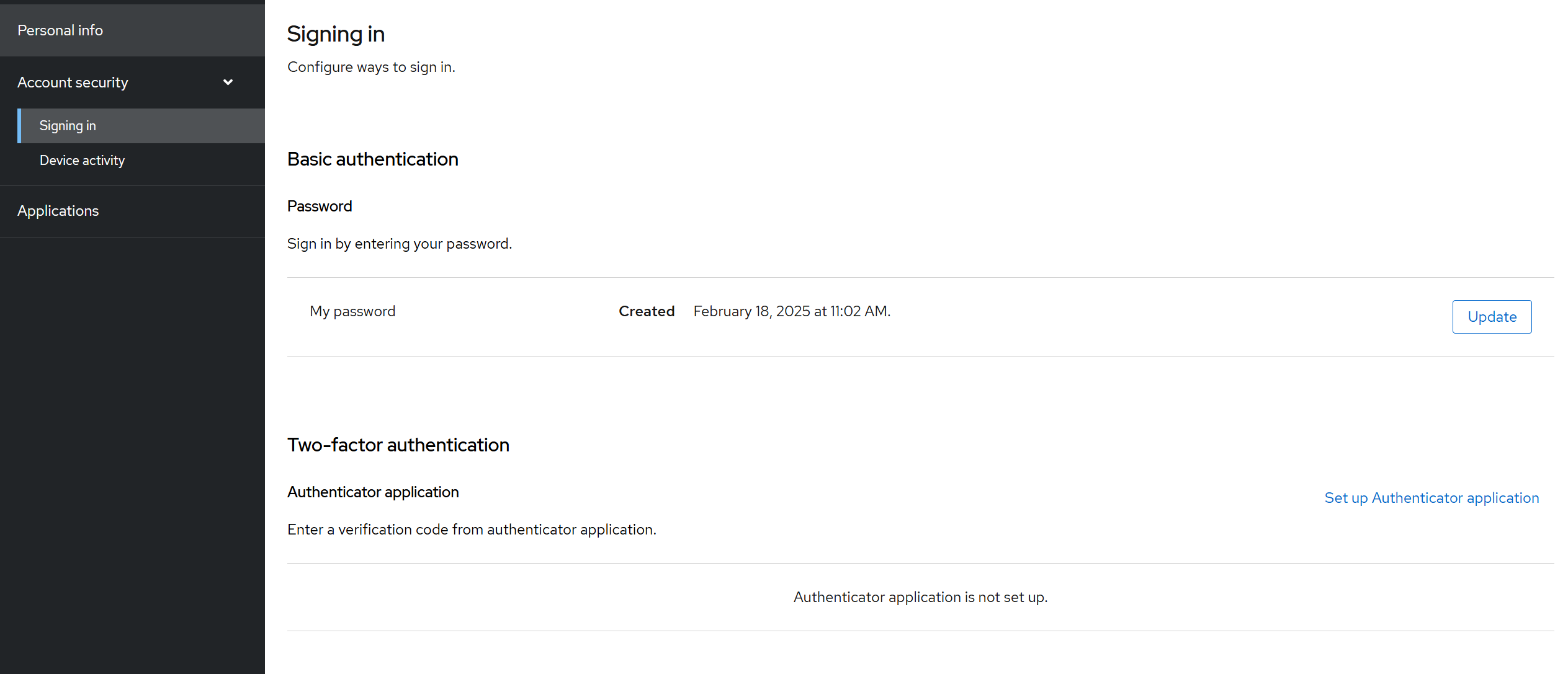Screen dimensions: 1568x674
Task: Select Signing in sidebar item
Action: click(68, 126)
